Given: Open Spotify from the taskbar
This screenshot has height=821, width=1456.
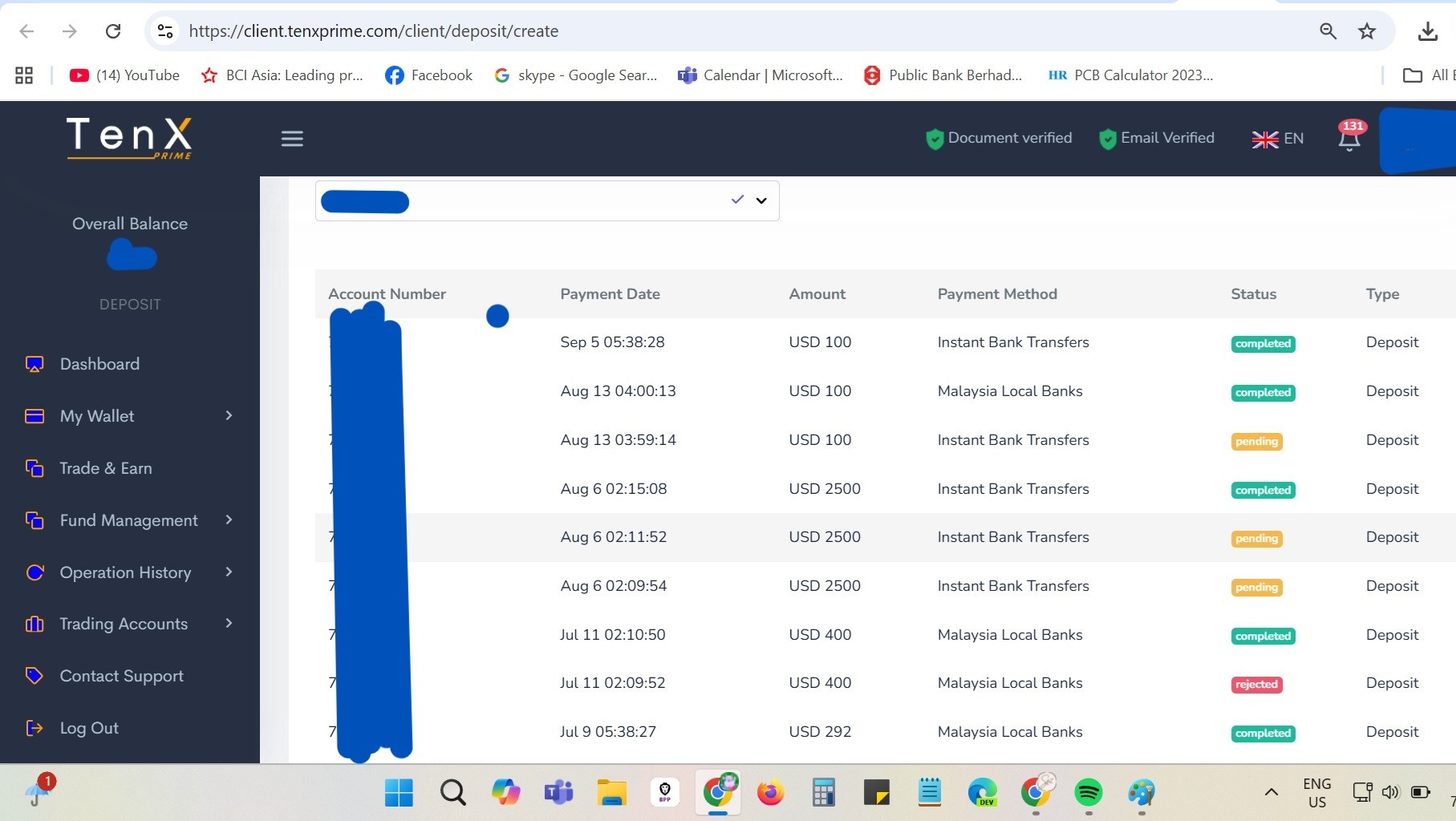Looking at the screenshot, I should [x=1088, y=793].
